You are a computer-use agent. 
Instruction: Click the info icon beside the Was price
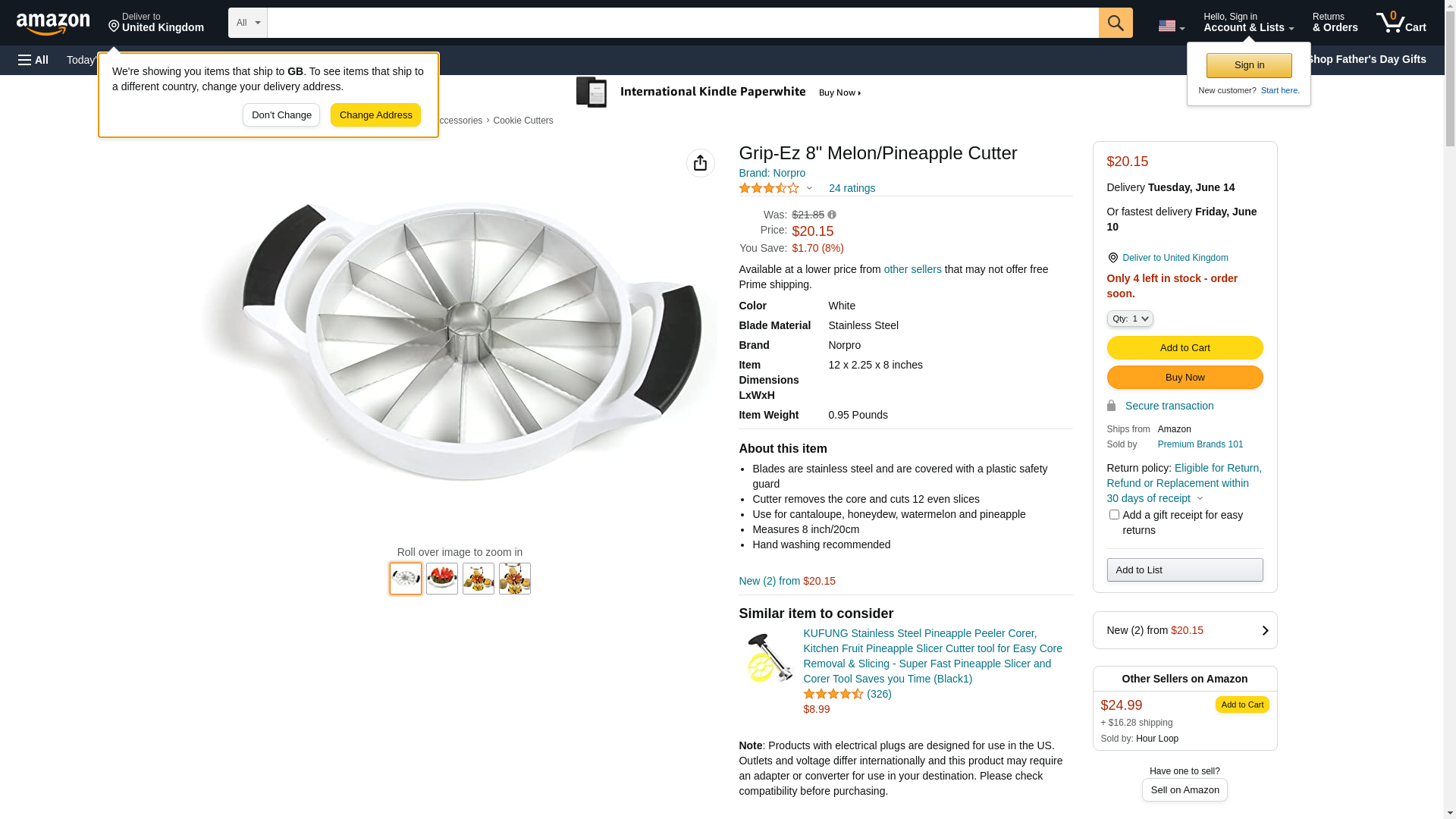tap(832, 215)
